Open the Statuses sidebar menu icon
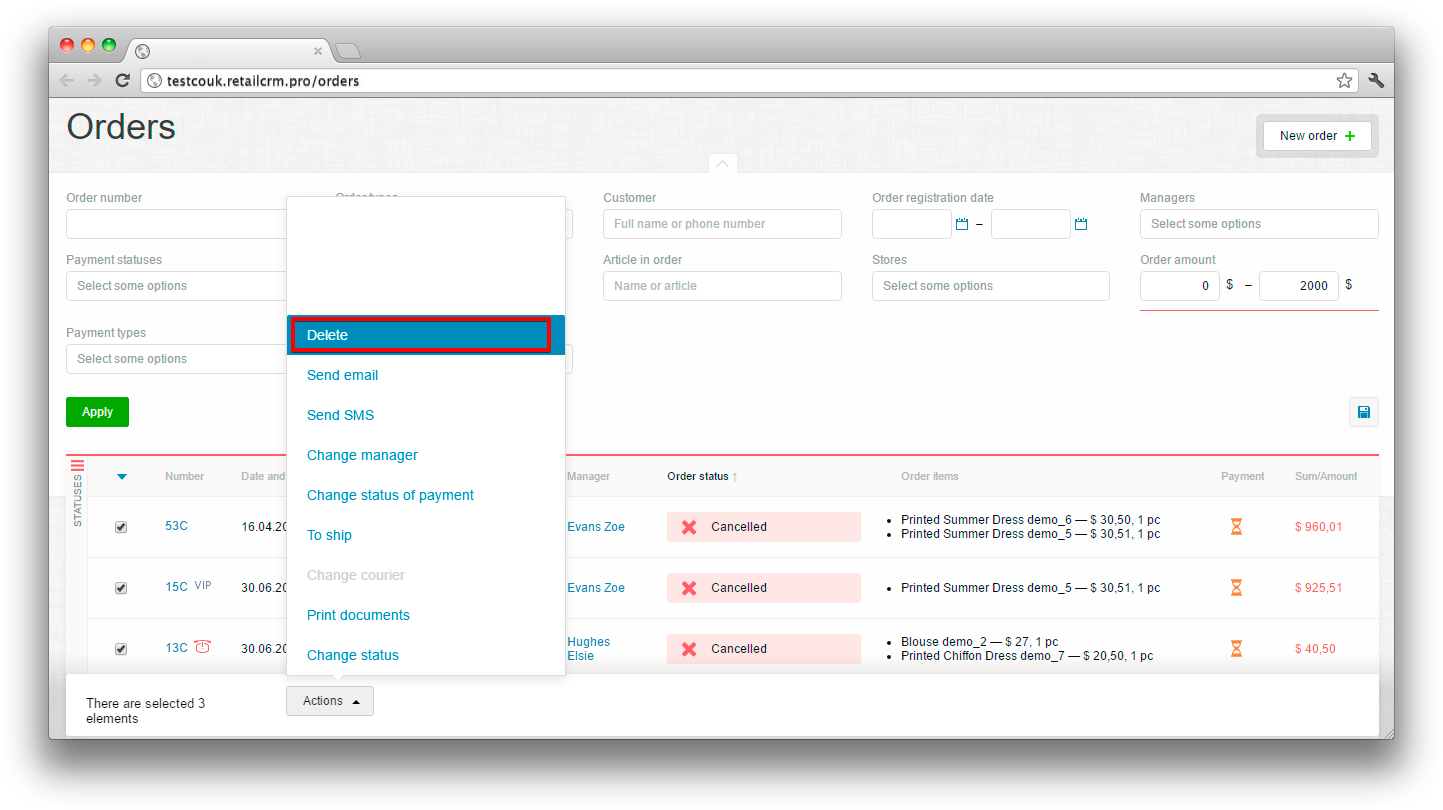The width and height of the screenshot is (1443, 810). pos(78,465)
